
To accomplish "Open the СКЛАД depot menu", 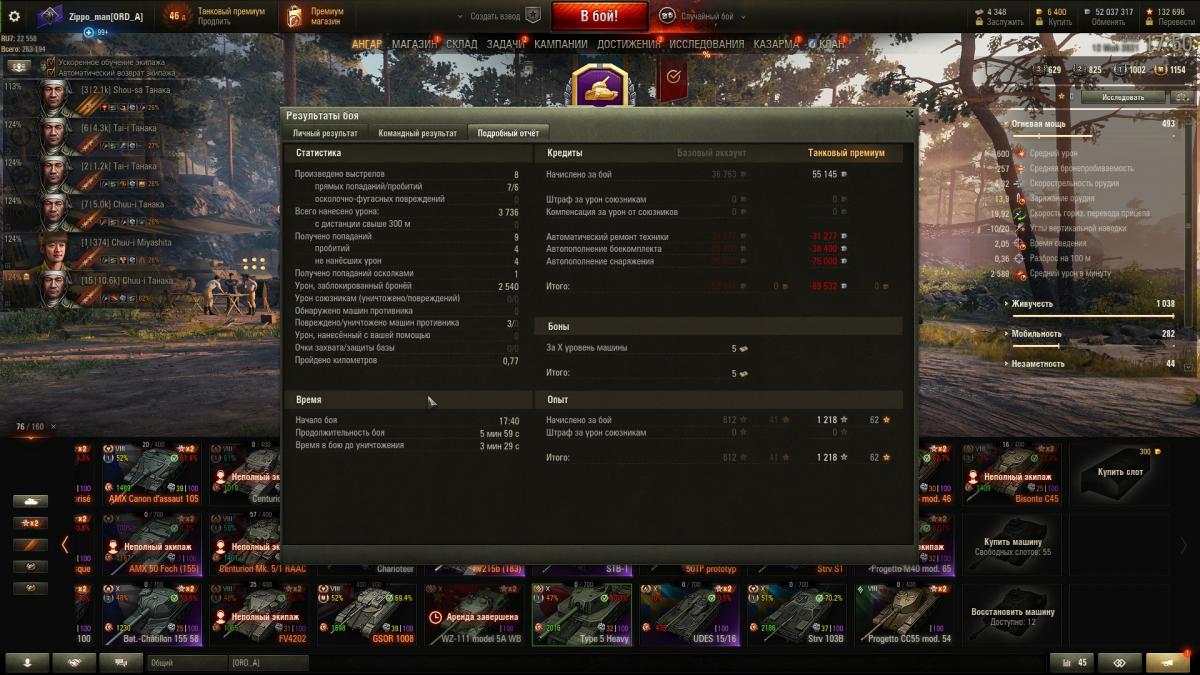I will [462, 44].
